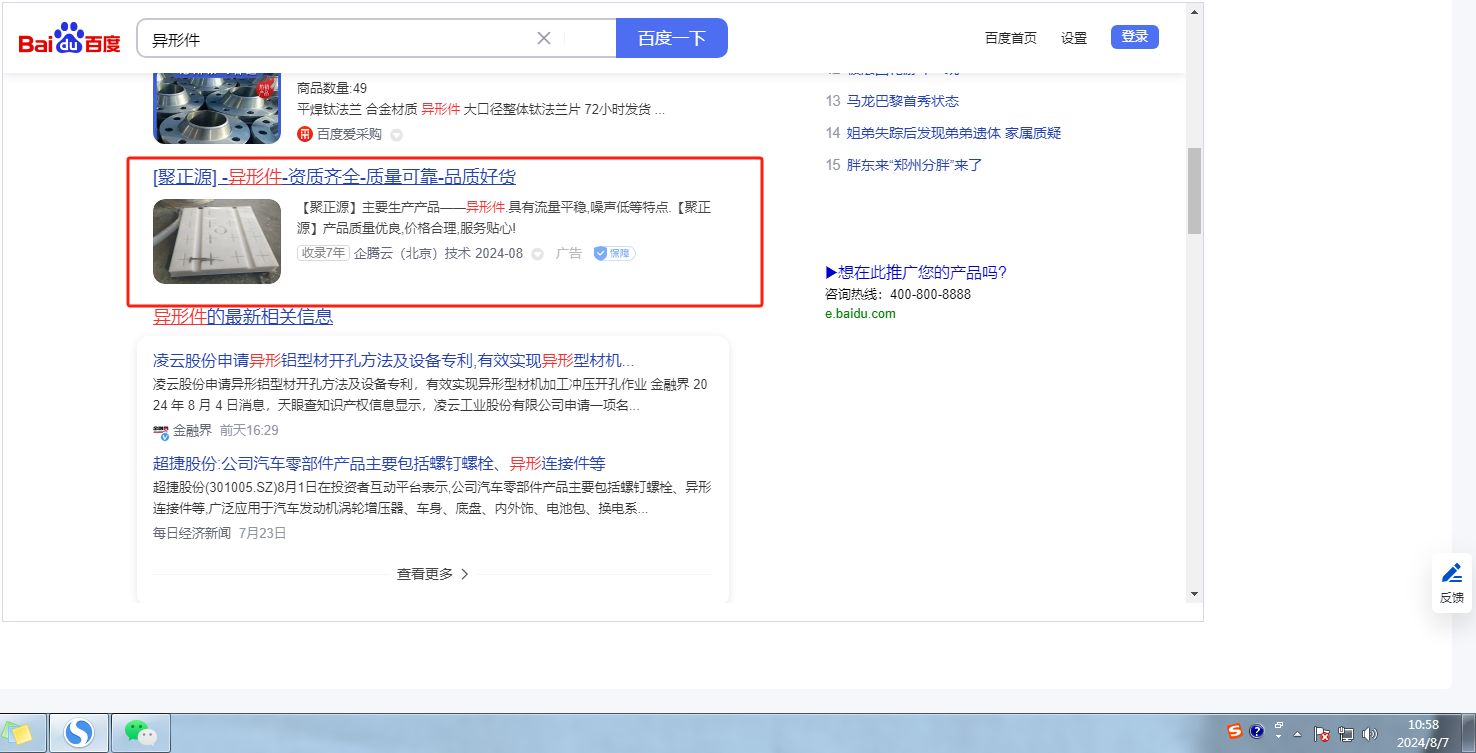Screen dimensions: 1476x753
Task: Go to 百度首页
Action: pyautogui.click(x=1010, y=38)
